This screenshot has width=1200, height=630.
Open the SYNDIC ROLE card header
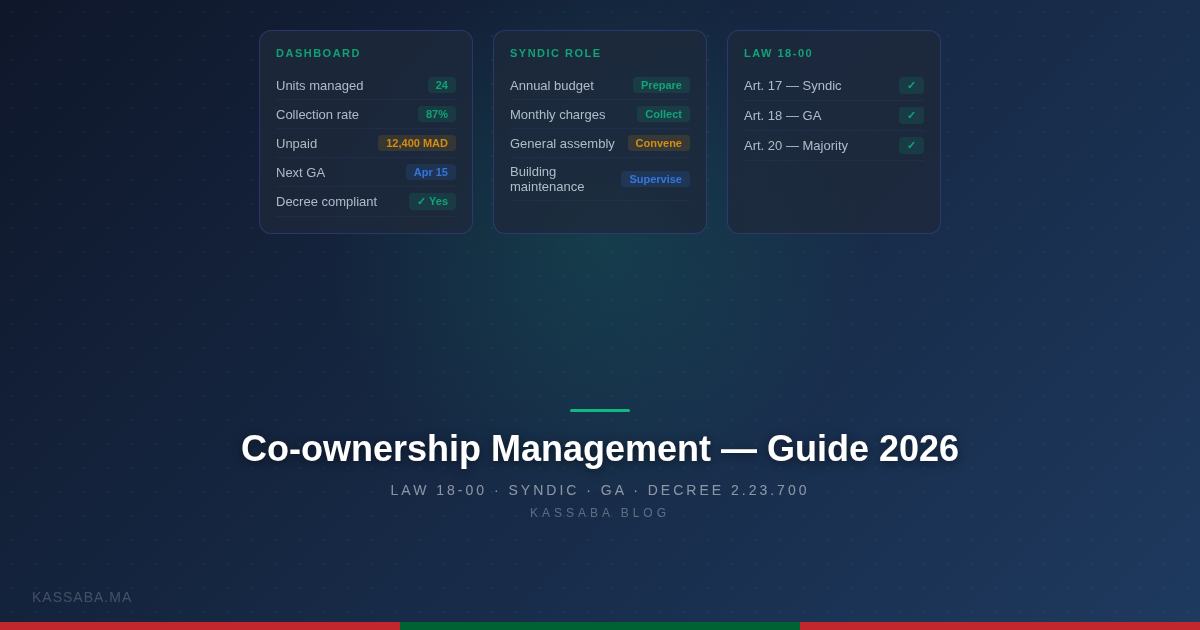coord(556,53)
